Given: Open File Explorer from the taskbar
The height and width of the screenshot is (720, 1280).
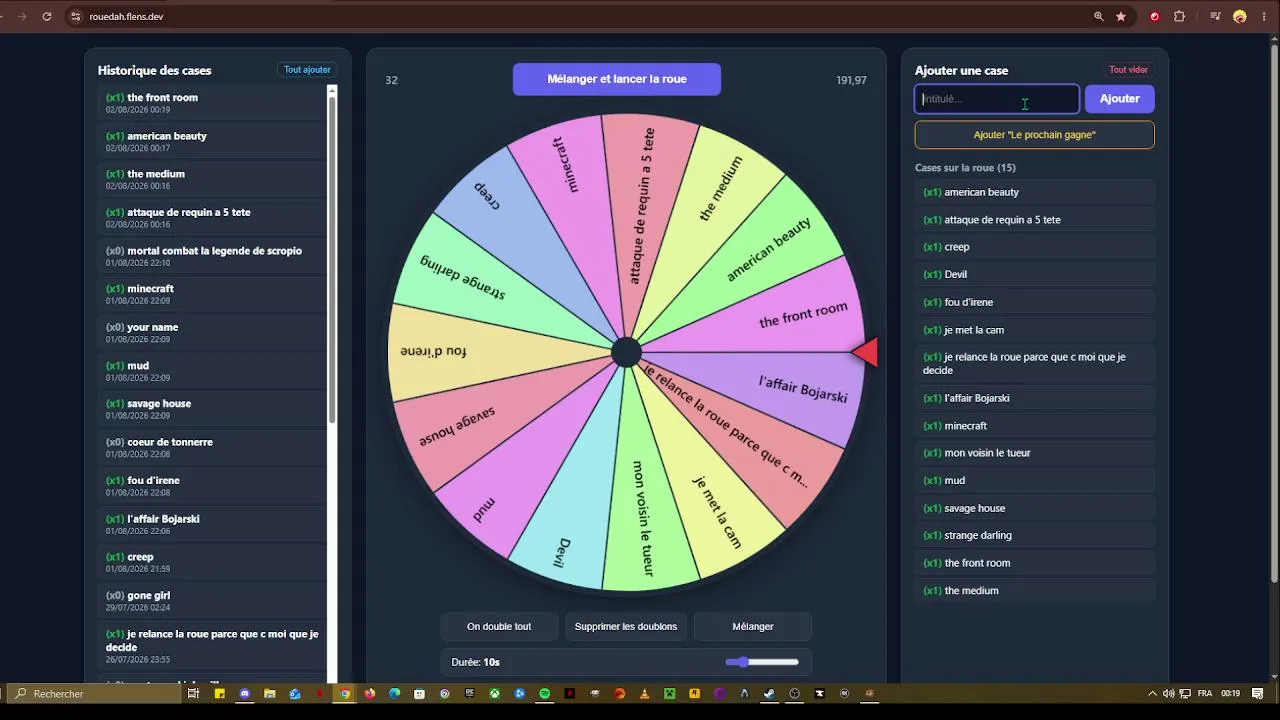Looking at the screenshot, I should [x=269, y=693].
